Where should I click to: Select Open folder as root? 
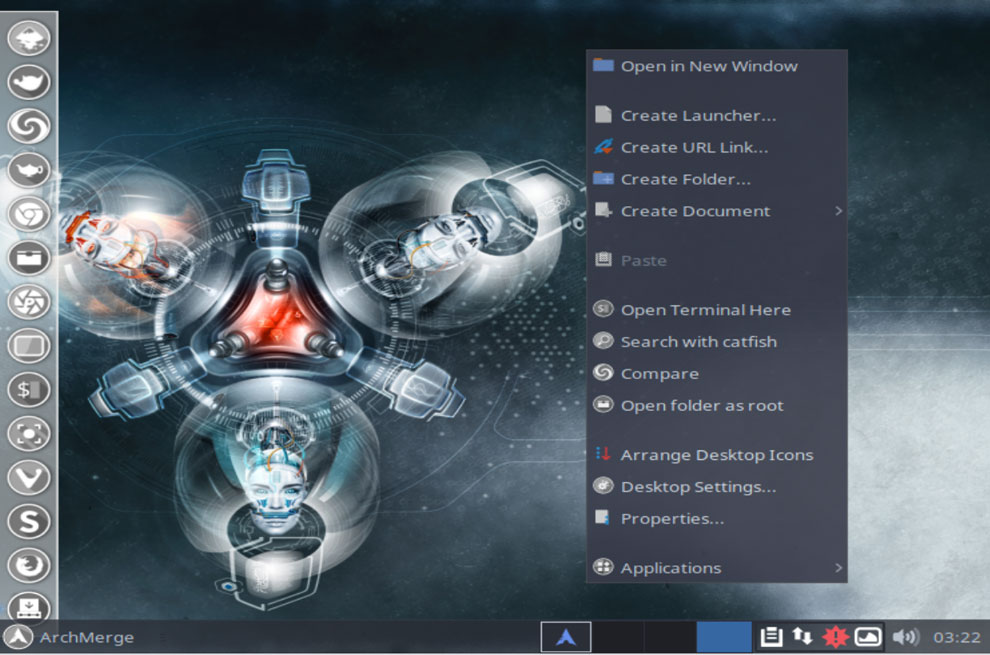[717, 406]
